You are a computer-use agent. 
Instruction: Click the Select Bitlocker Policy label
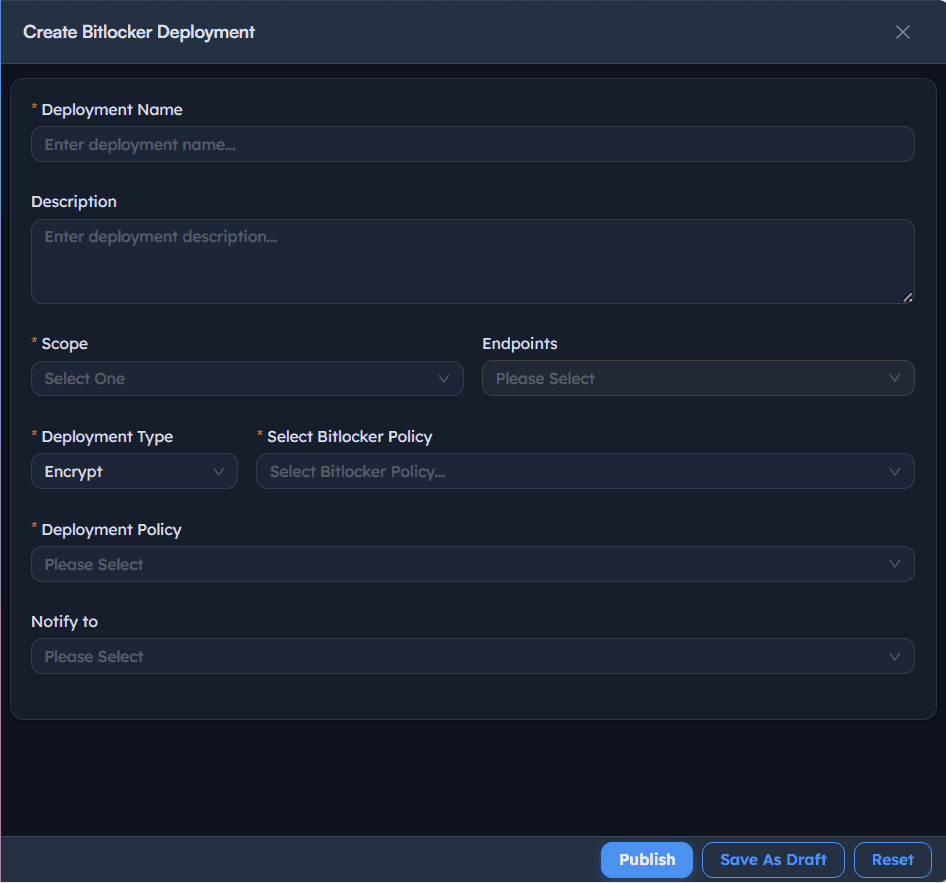click(349, 437)
